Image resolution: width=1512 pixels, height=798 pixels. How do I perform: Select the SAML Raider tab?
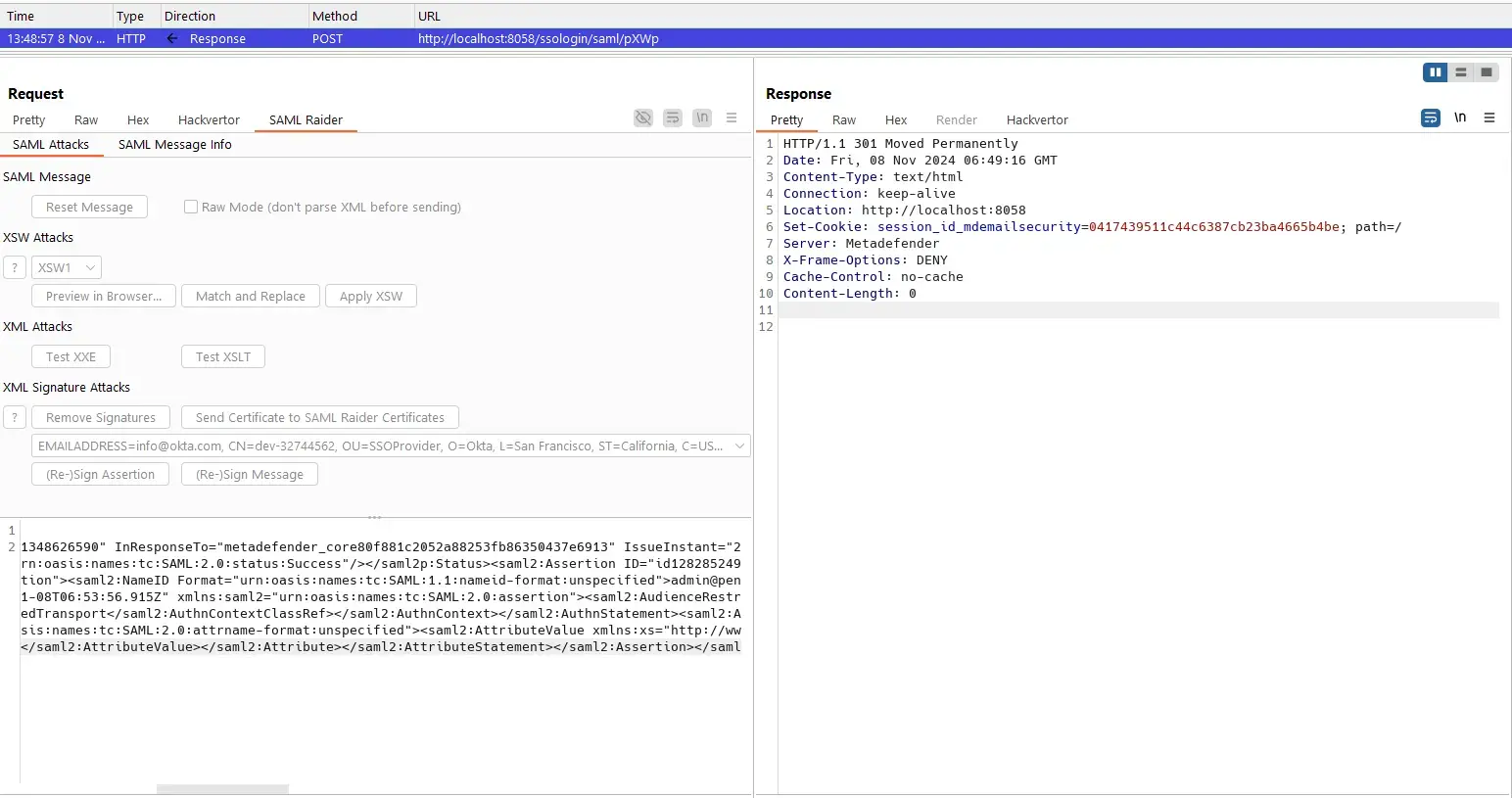(306, 119)
